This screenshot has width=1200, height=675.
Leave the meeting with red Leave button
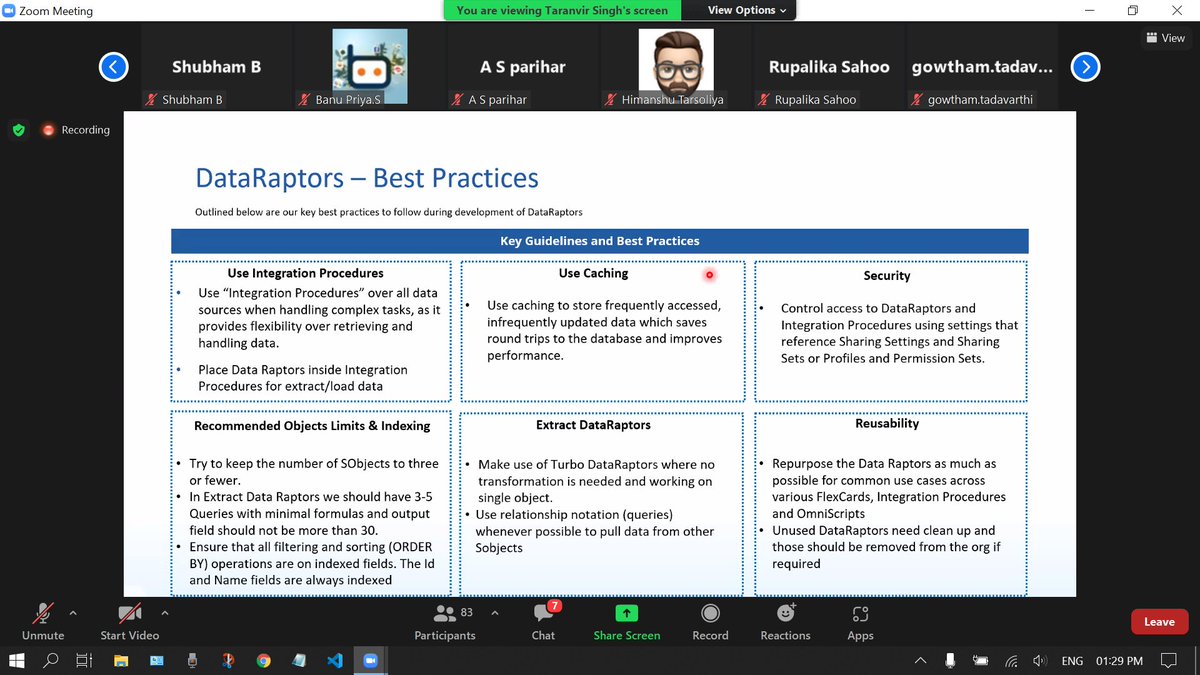pos(1159,621)
